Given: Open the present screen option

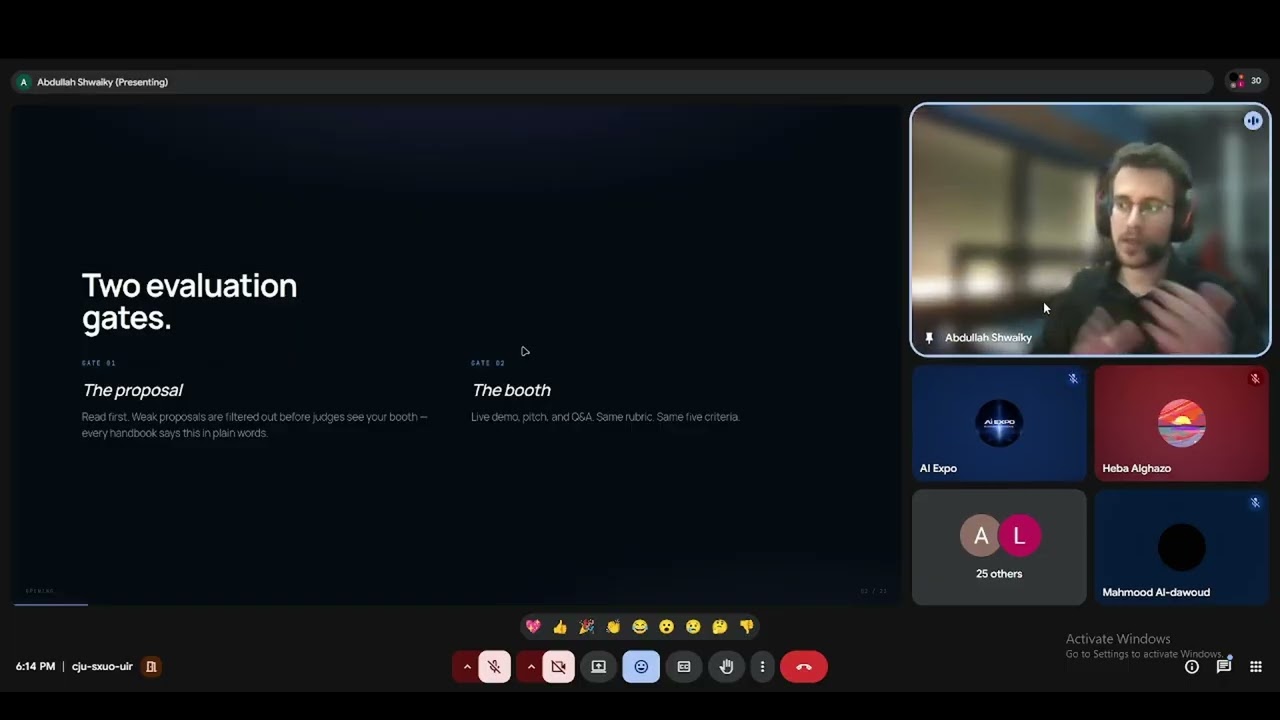Looking at the screenshot, I should tap(599, 667).
